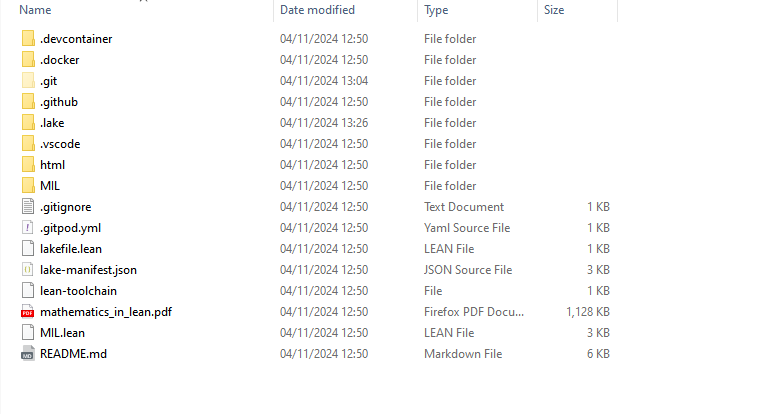Select the mathematics_in_lean.pdf PDF icon
The width and height of the screenshot is (759, 414).
pyautogui.click(x=28, y=312)
